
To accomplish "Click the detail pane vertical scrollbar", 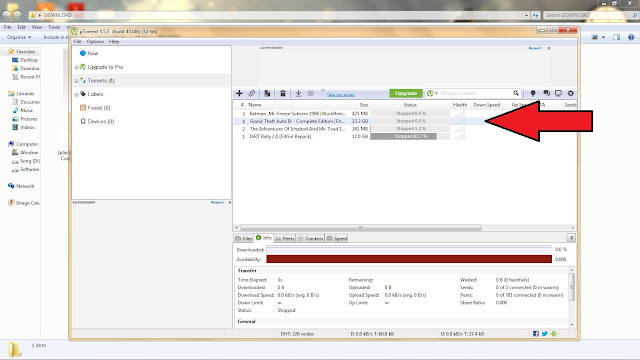I will point(572,287).
